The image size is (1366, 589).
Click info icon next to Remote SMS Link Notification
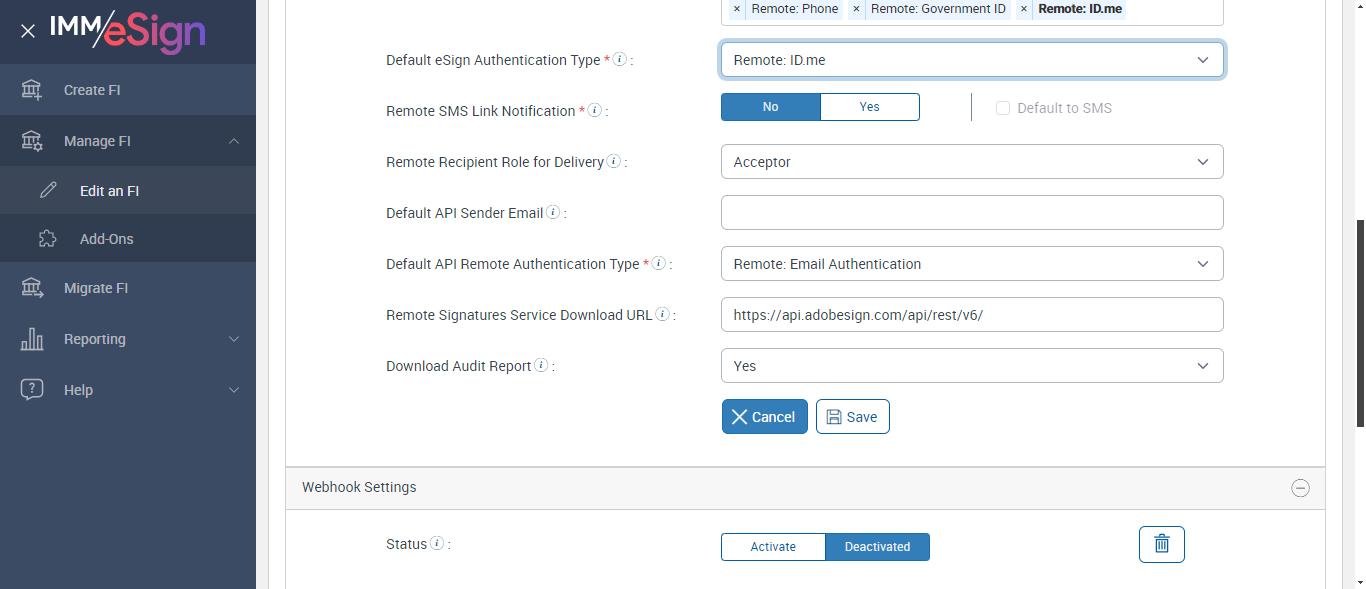tap(594, 111)
